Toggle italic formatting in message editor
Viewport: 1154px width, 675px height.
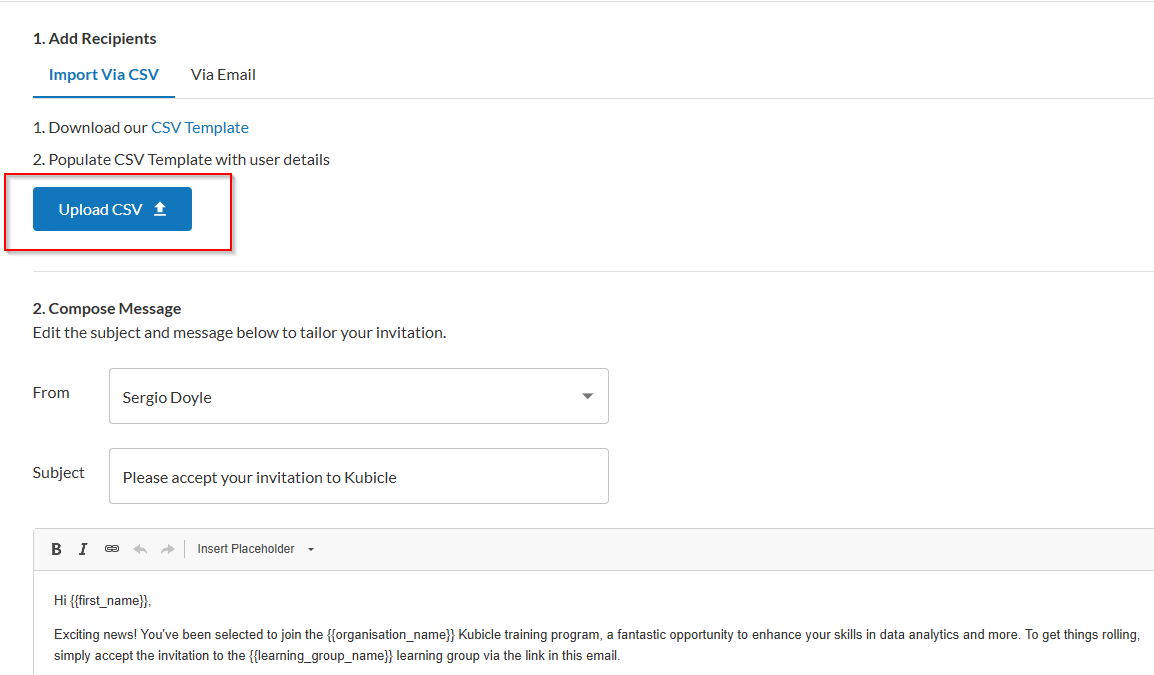[83, 549]
